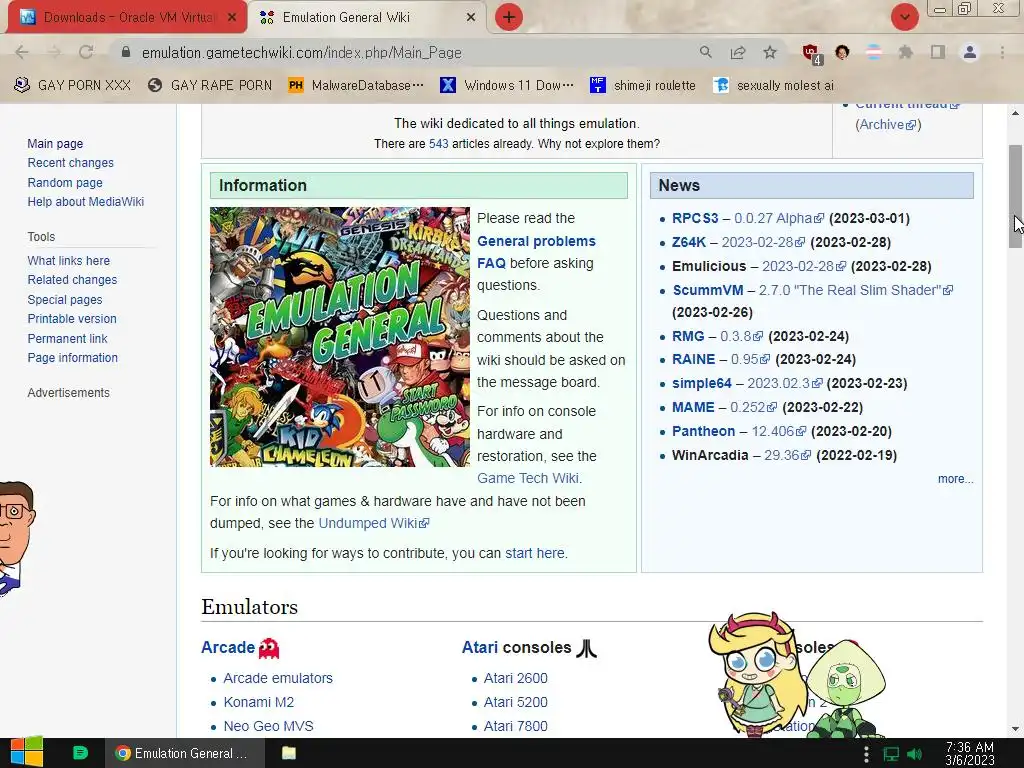Open Help about MediaWiki link
The width and height of the screenshot is (1024, 768).
[x=86, y=202]
